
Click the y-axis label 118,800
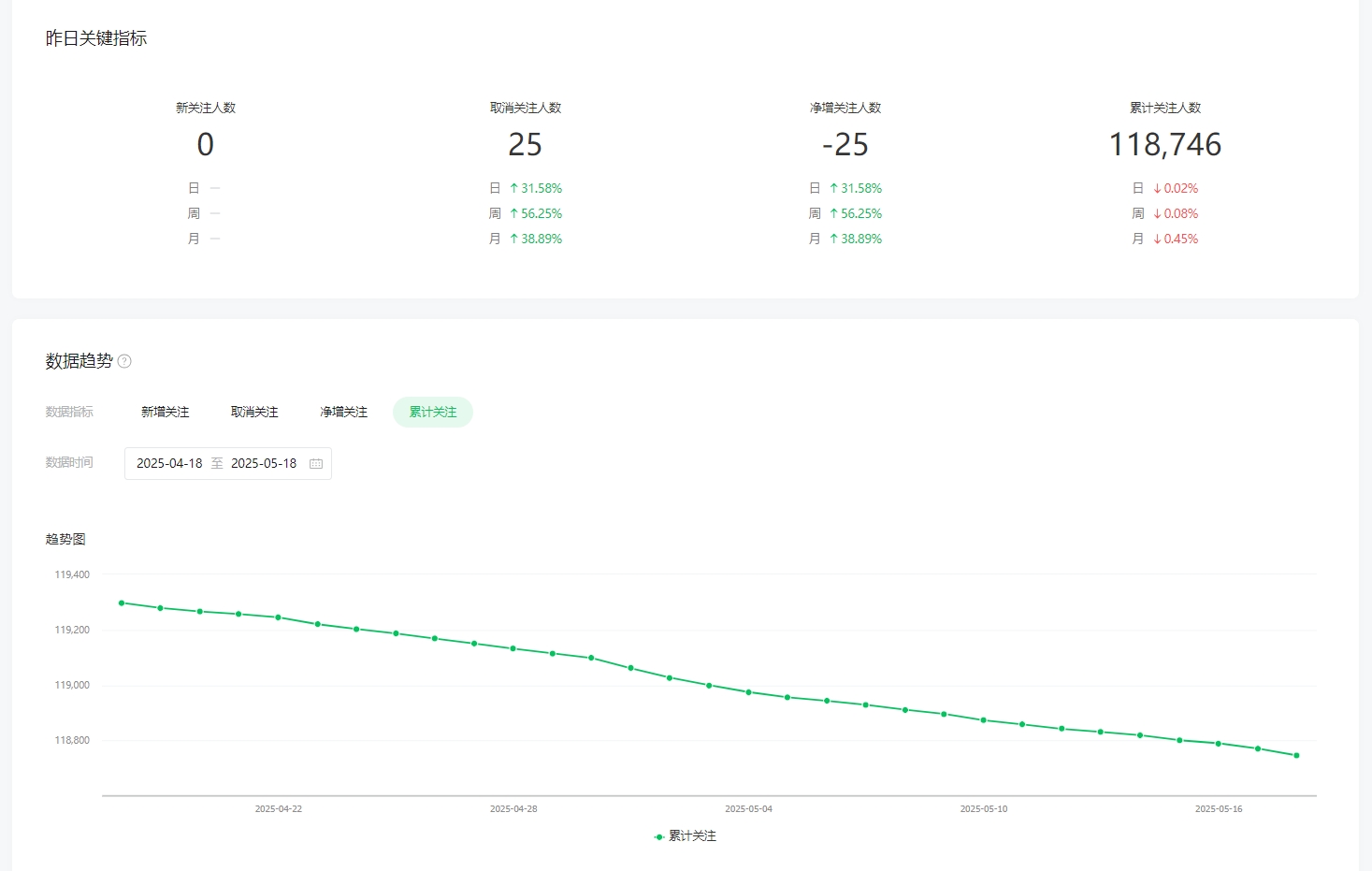pos(72,741)
